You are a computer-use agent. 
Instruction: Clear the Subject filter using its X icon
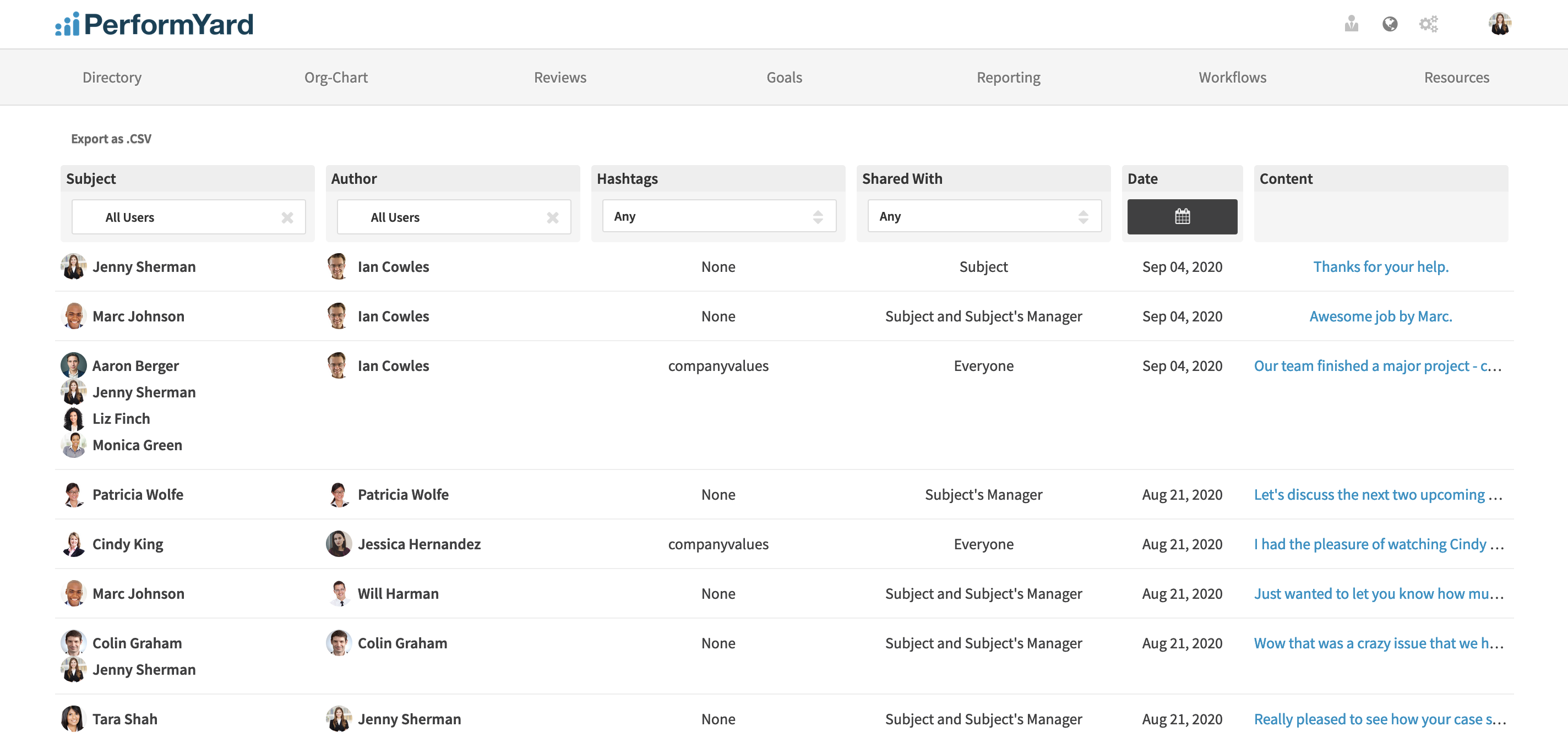tap(287, 217)
